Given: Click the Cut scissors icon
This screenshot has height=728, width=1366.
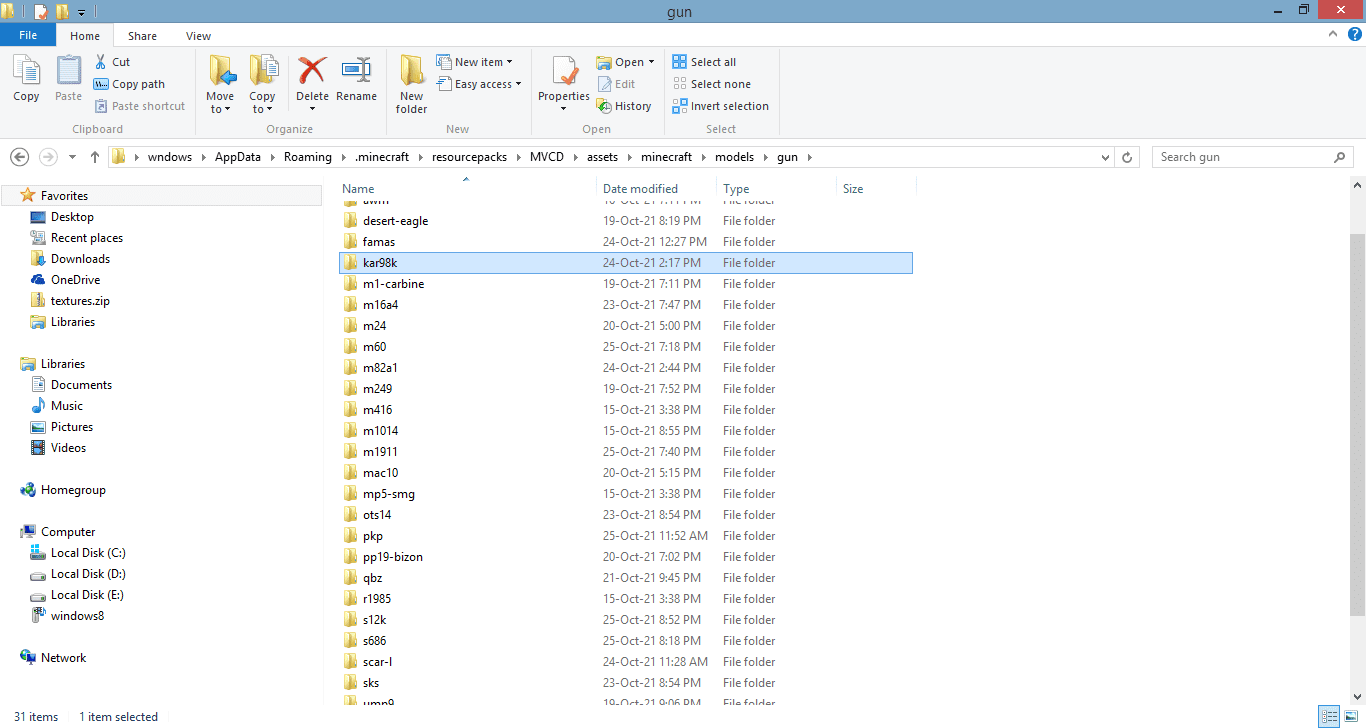Looking at the screenshot, I should coord(101,62).
